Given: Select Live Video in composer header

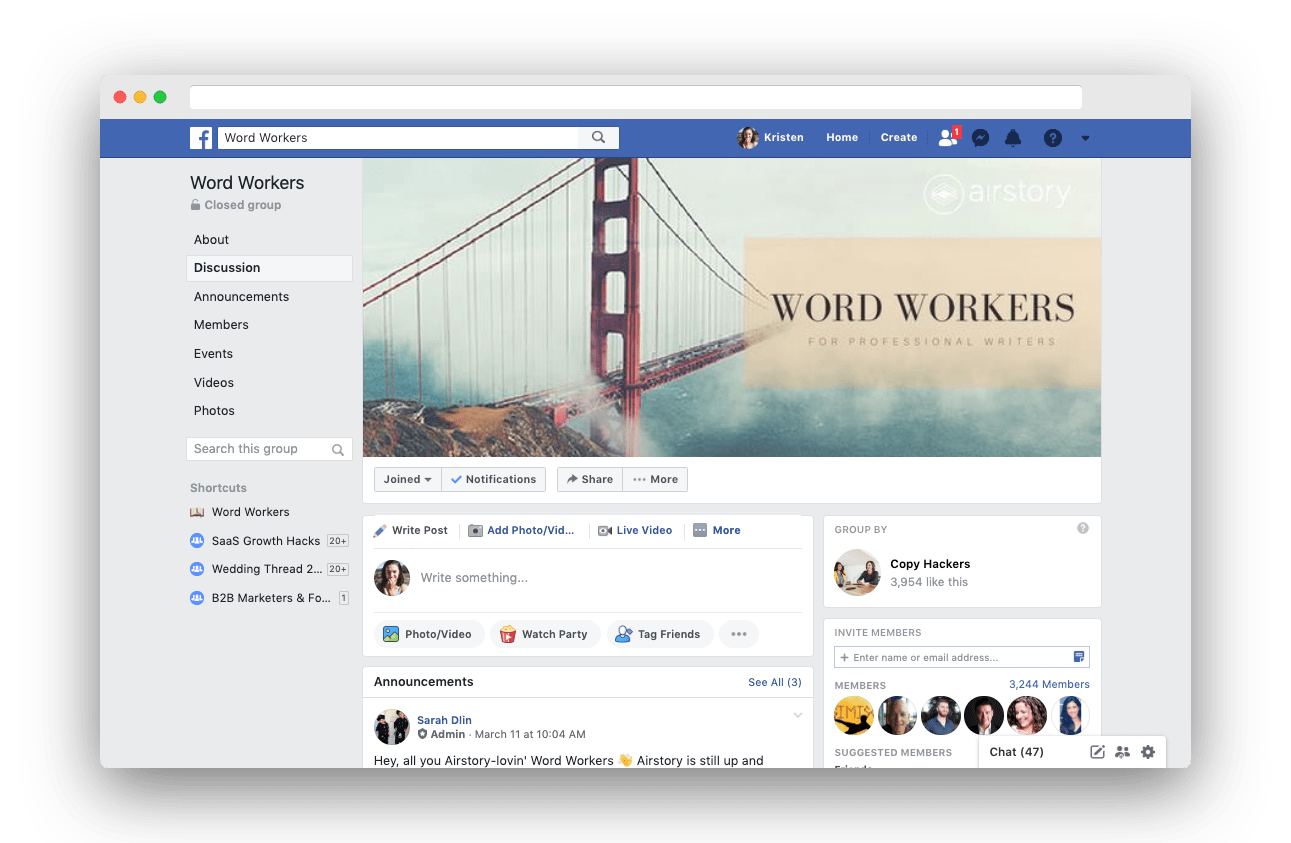Looking at the screenshot, I should tap(635, 531).
